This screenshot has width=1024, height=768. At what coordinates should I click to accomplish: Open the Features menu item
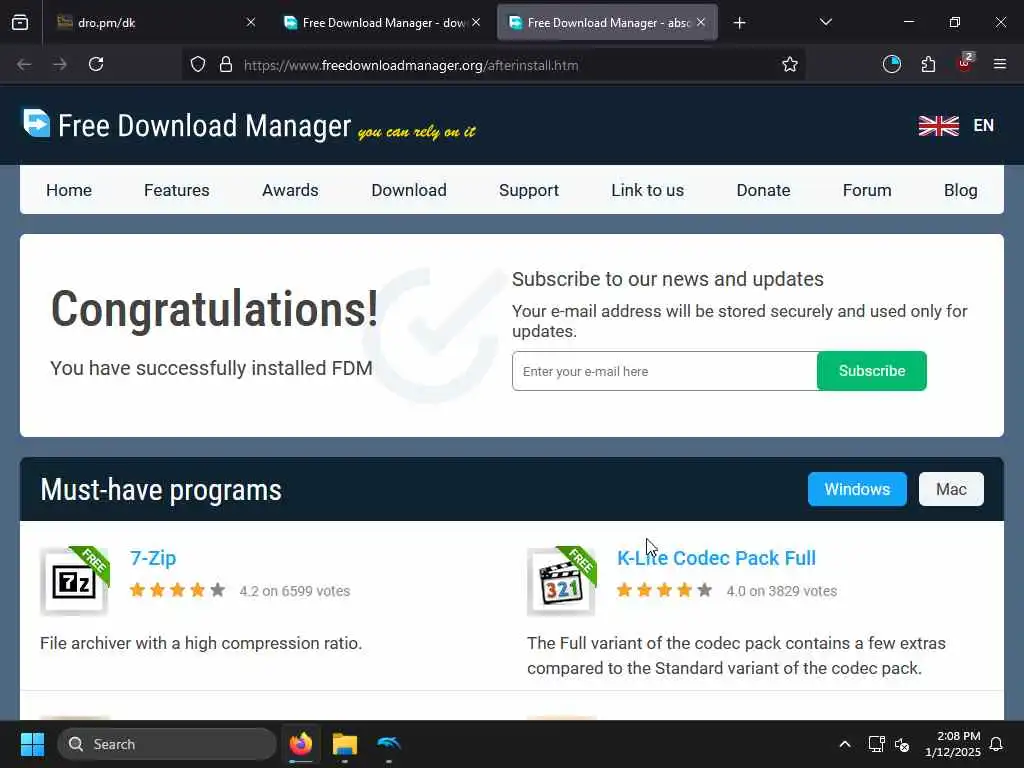click(176, 190)
